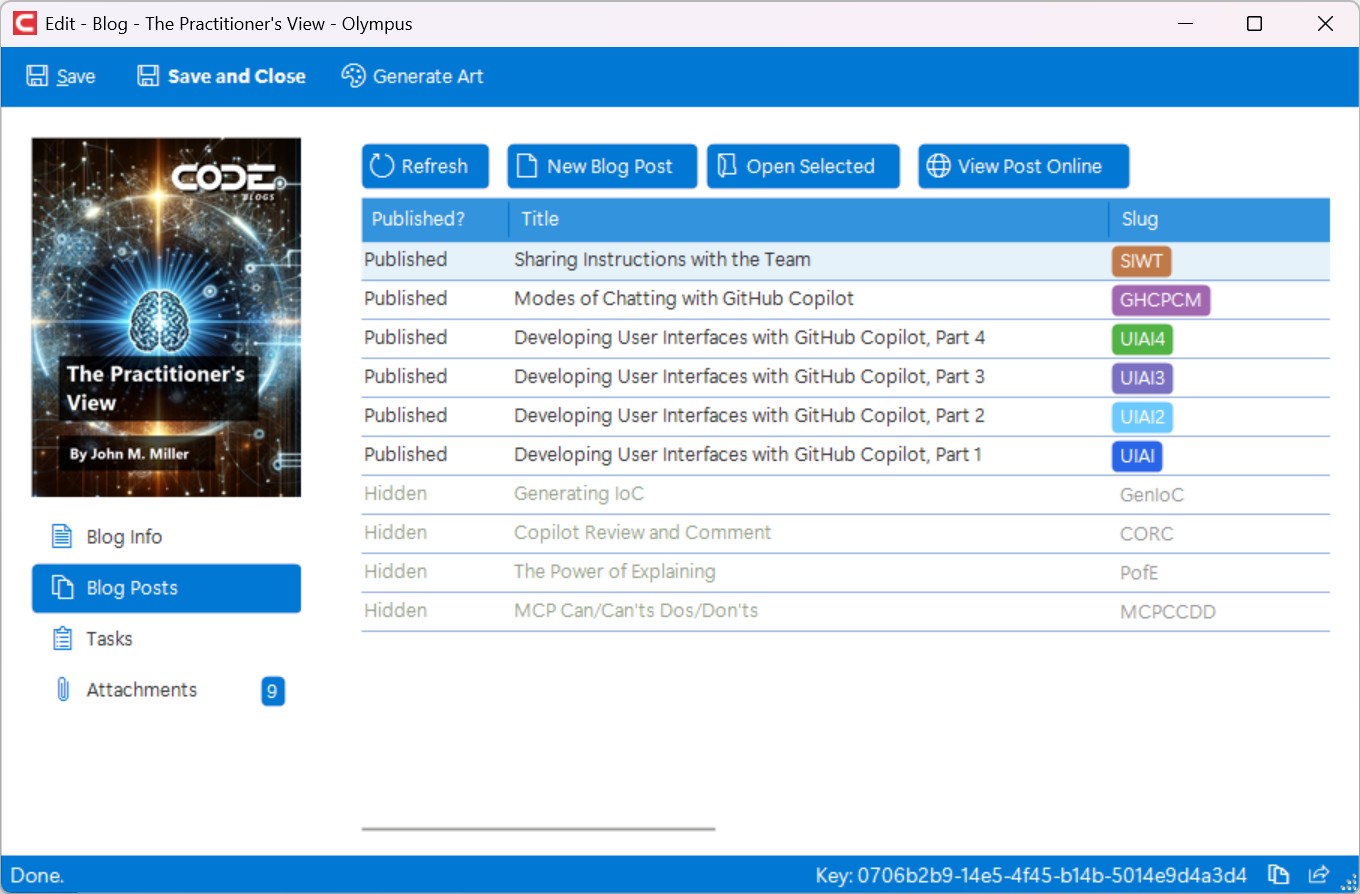Screen dimensions: 1360x894
Task: Click the GenIoC slug text
Action: [x=1152, y=495]
